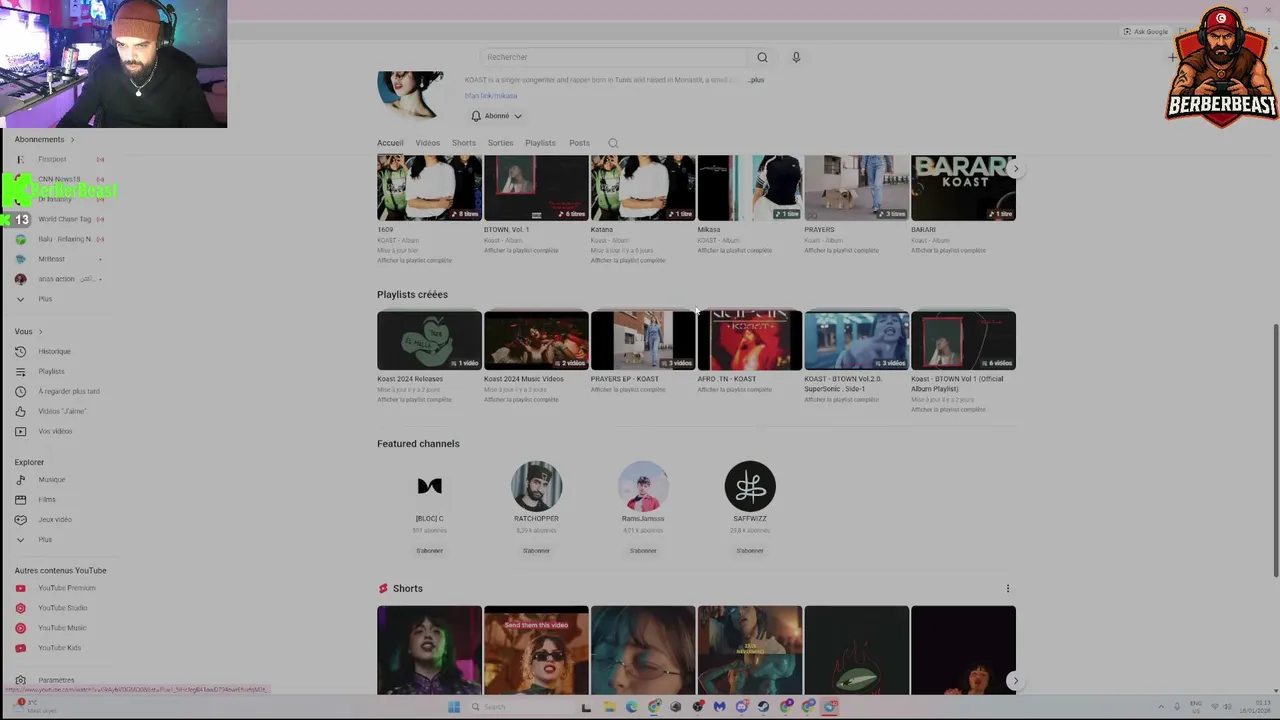Expand channel description with ...plus
Screen dimensions: 1280x720
tap(755, 80)
